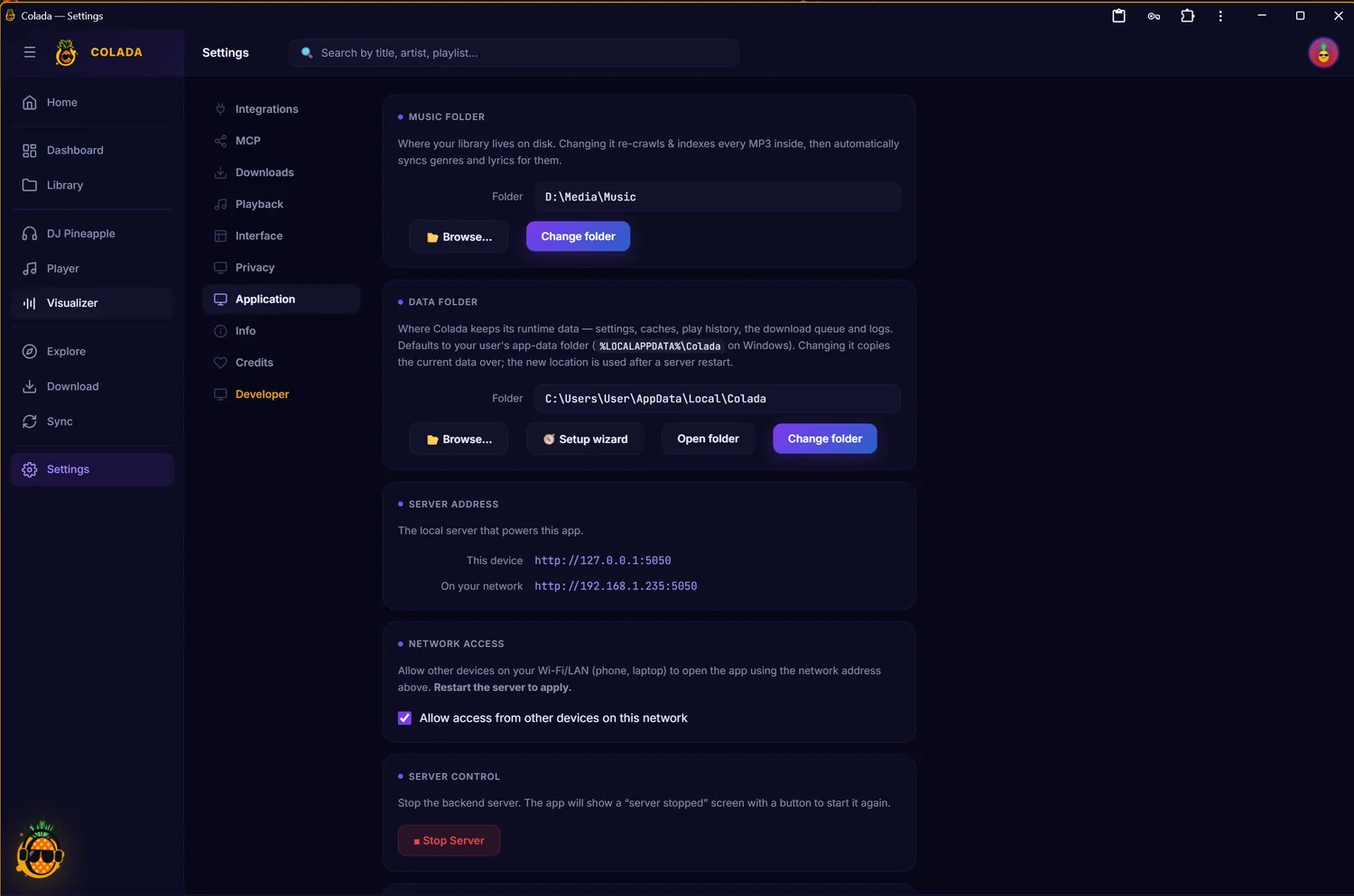
Task: Go to the Home page
Action: click(92, 103)
